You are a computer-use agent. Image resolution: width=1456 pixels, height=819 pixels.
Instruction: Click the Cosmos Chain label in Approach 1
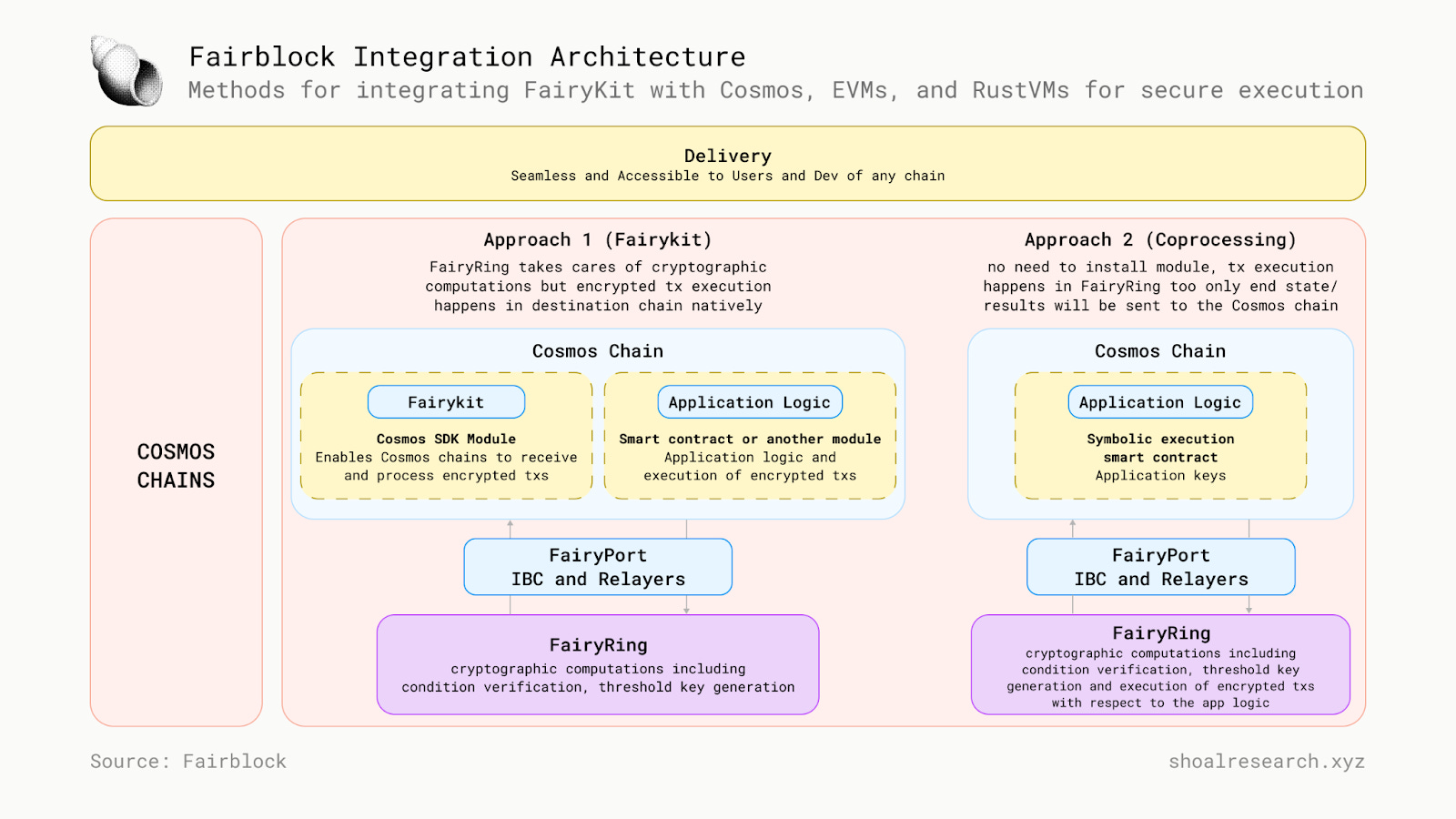598,351
